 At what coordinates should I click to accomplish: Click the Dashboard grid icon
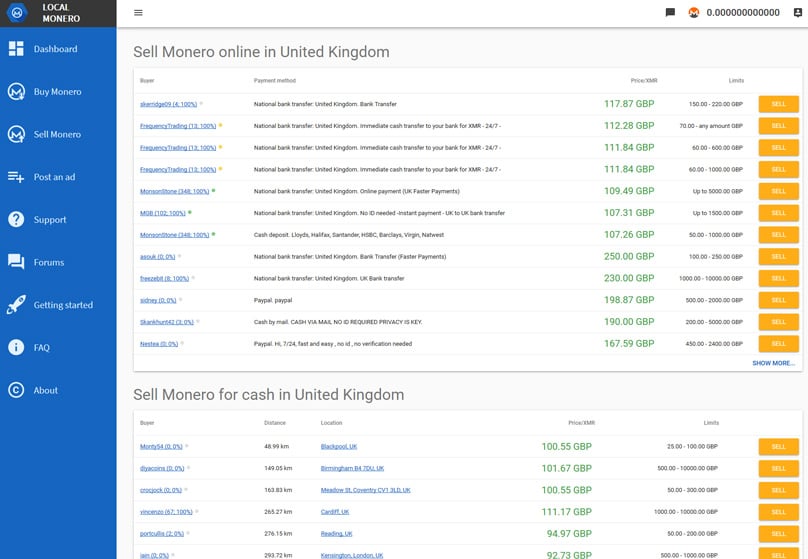coord(16,49)
